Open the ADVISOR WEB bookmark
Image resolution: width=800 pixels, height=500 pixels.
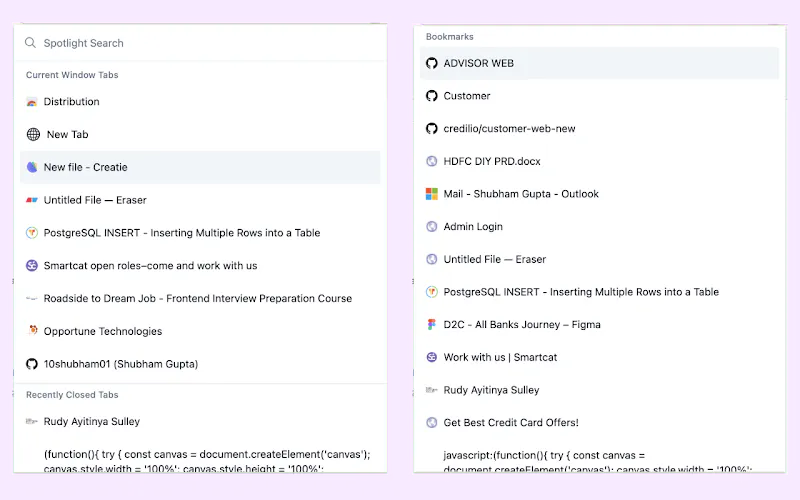(599, 63)
